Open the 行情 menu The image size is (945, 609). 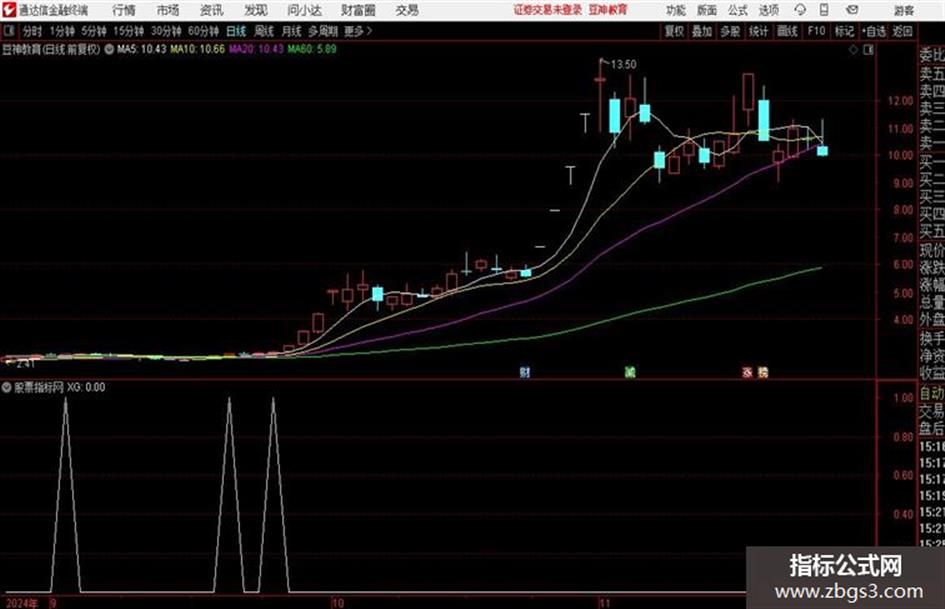124,10
